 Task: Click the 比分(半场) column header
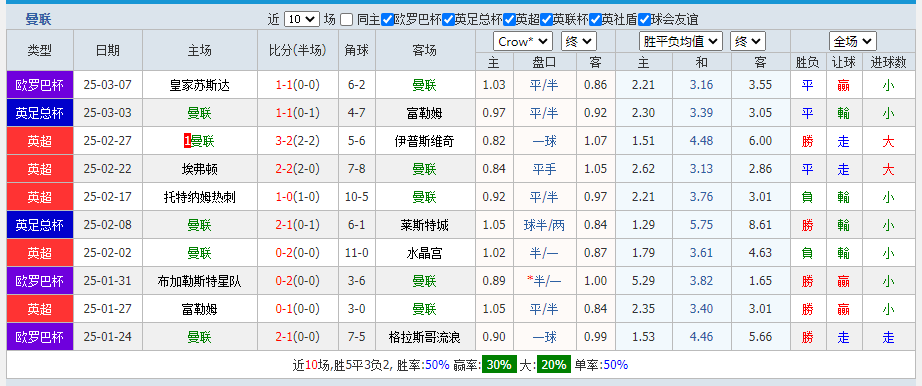[298, 51]
